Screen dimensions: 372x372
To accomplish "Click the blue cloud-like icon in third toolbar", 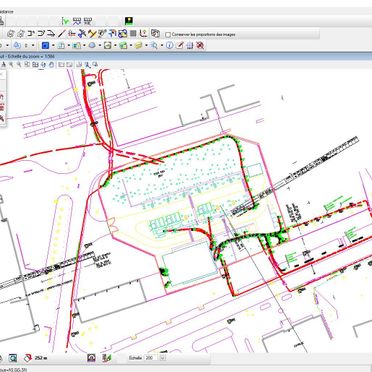I will [17, 45].
